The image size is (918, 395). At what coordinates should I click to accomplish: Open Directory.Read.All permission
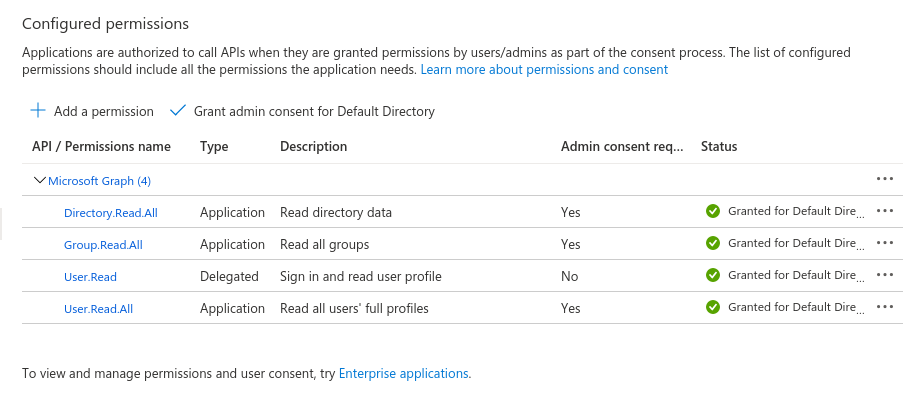coord(111,213)
